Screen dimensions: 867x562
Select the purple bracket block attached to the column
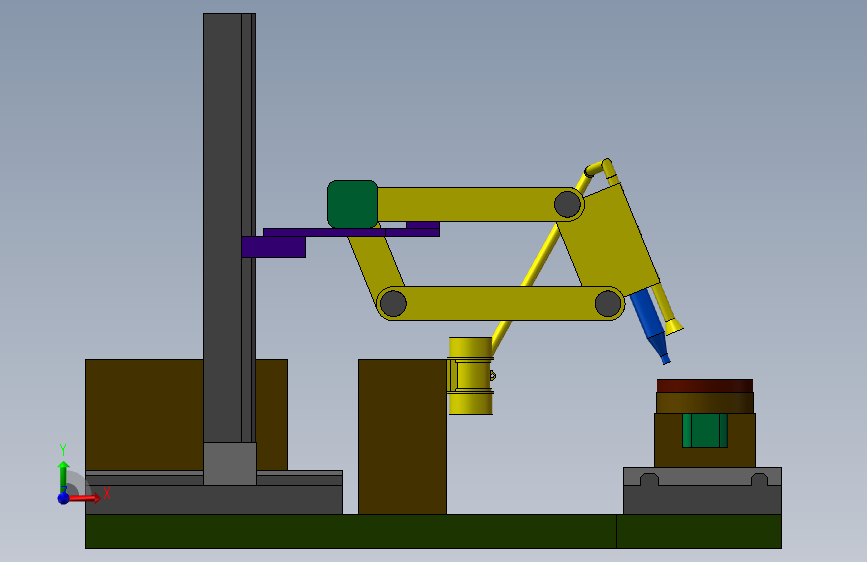point(273,247)
